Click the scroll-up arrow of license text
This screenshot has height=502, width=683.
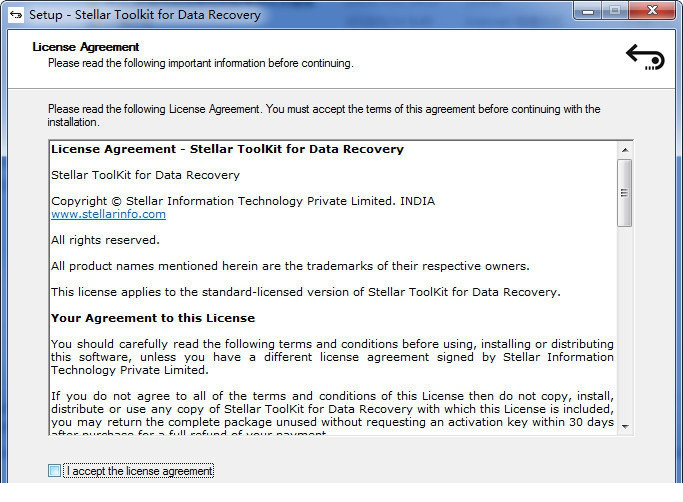click(x=625, y=150)
